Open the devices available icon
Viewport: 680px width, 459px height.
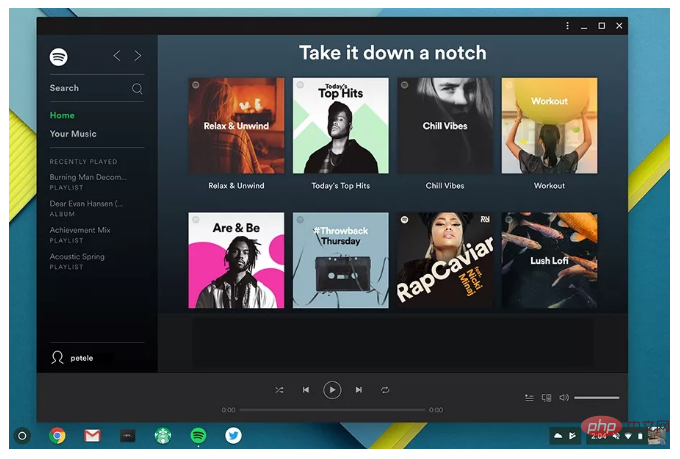[x=546, y=397]
